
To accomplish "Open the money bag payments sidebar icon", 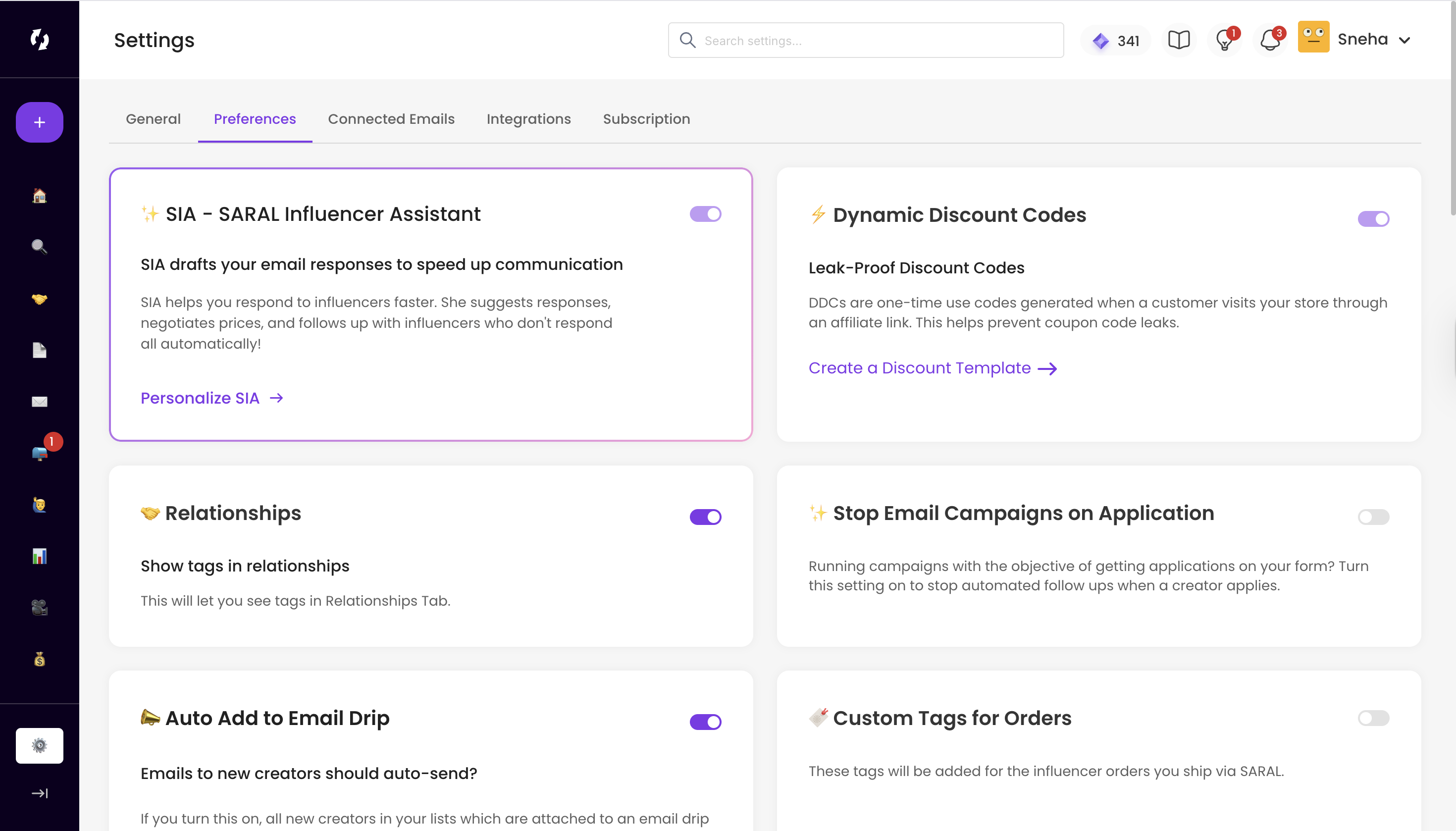I will click(x=40, y=659).
